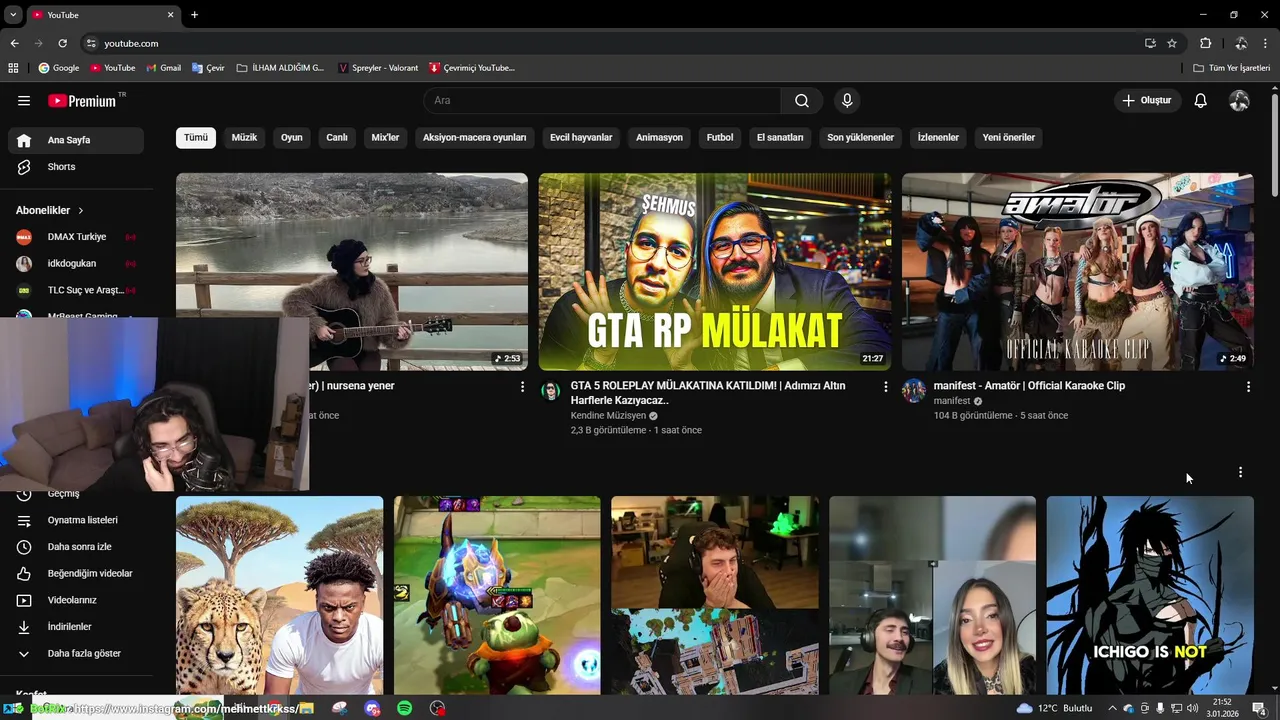1280x720 pixels.
Task: Open the weather widget 12°C Bulutlu
Action: click(x=1055, y=708)
